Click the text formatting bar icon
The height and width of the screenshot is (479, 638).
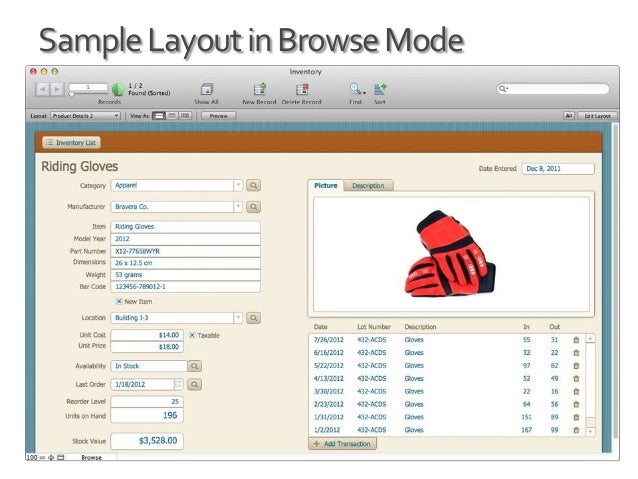click(x=569, y=116)
